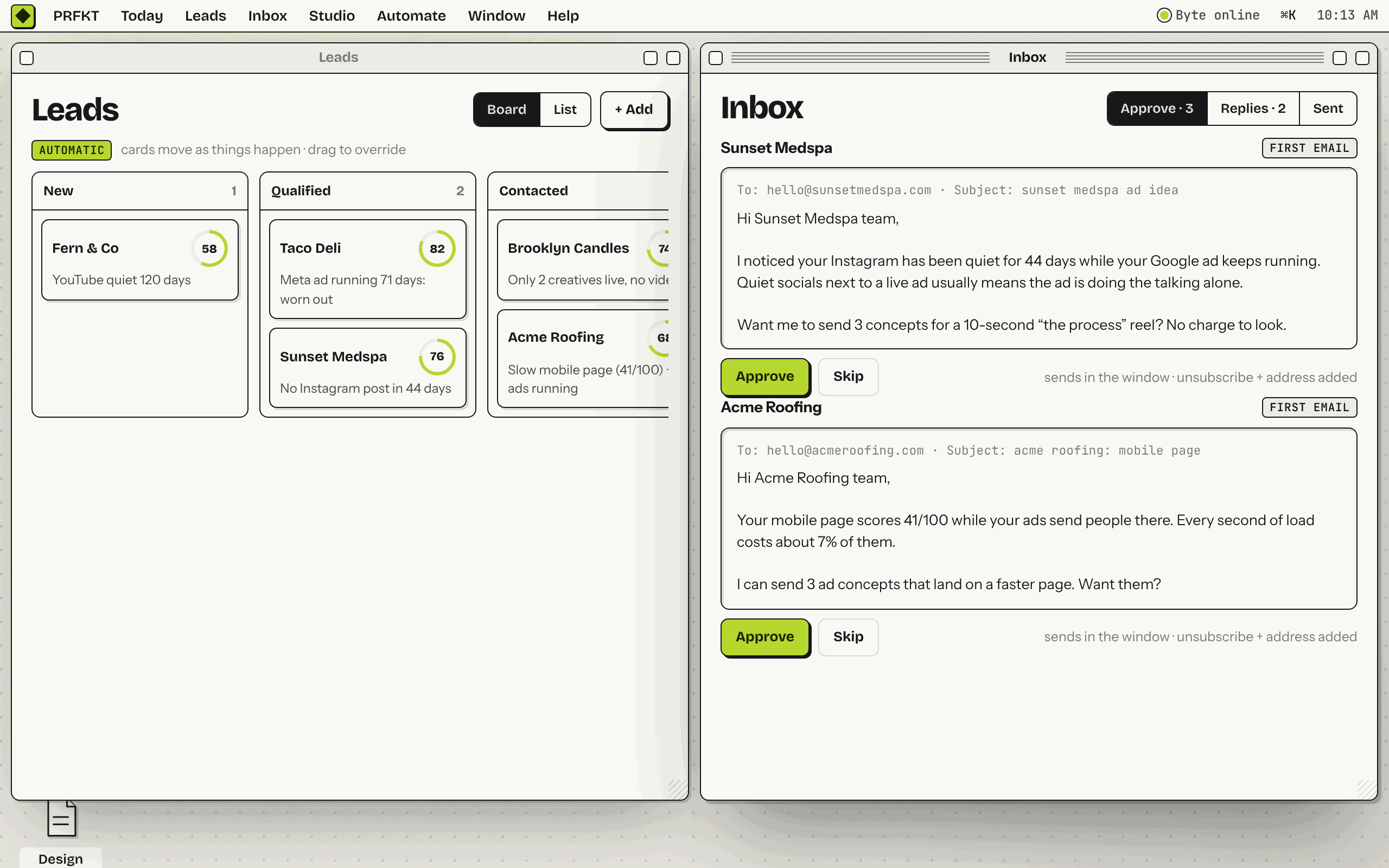Click the resize grip of Inbox window
The height and width of the screenshot is (868, 1389).
(x=1366, y=789)
